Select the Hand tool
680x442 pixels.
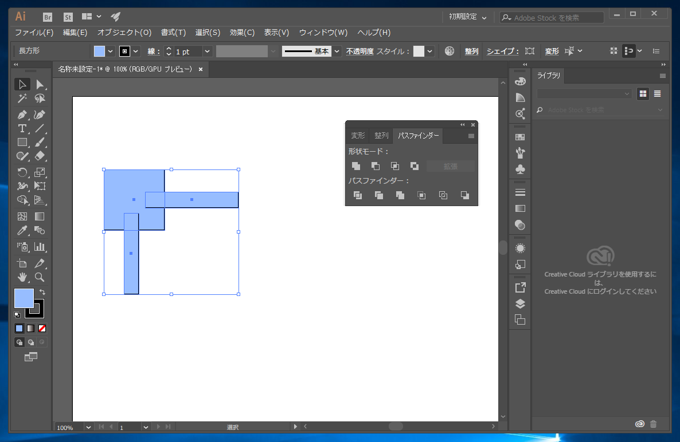tap(22, 277)
